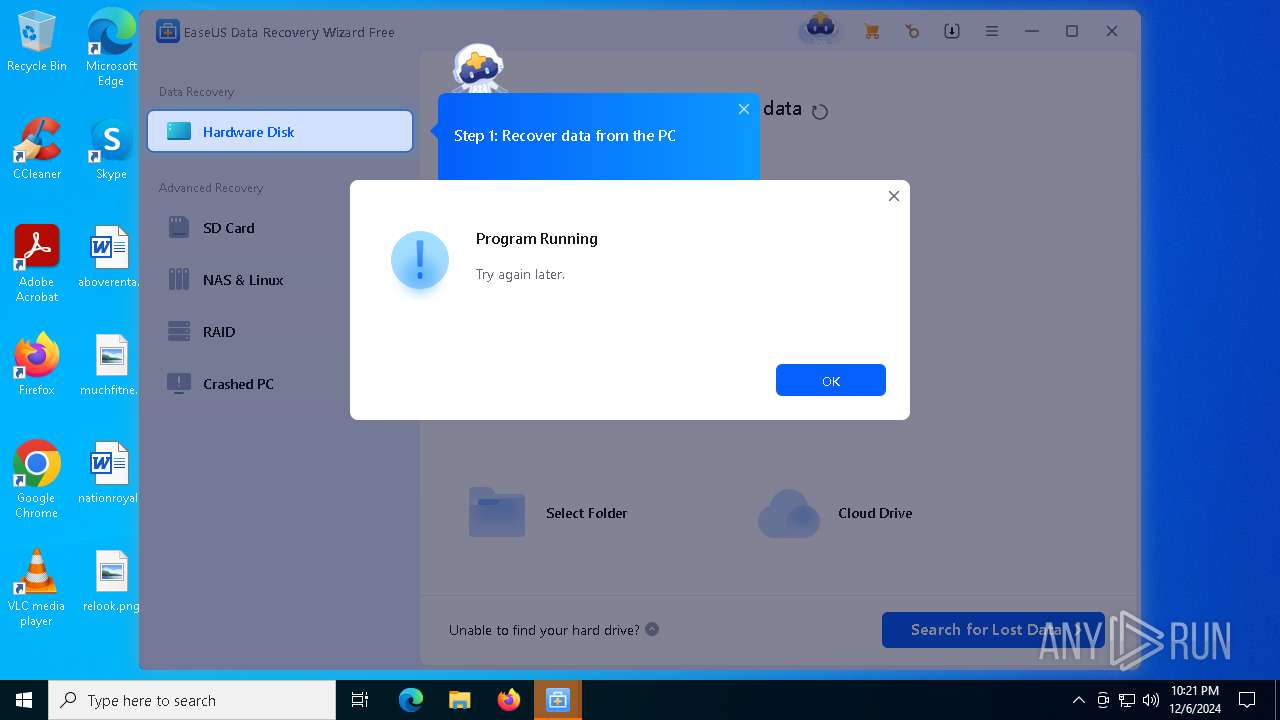This screenshot has width=1280, height=720.
Task: Open the hamburger menu
Action: pos(992,31)
